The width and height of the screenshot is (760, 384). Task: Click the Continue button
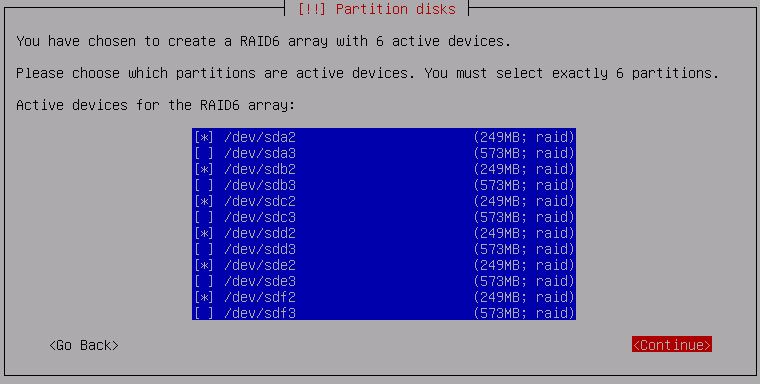click(672, 345)
